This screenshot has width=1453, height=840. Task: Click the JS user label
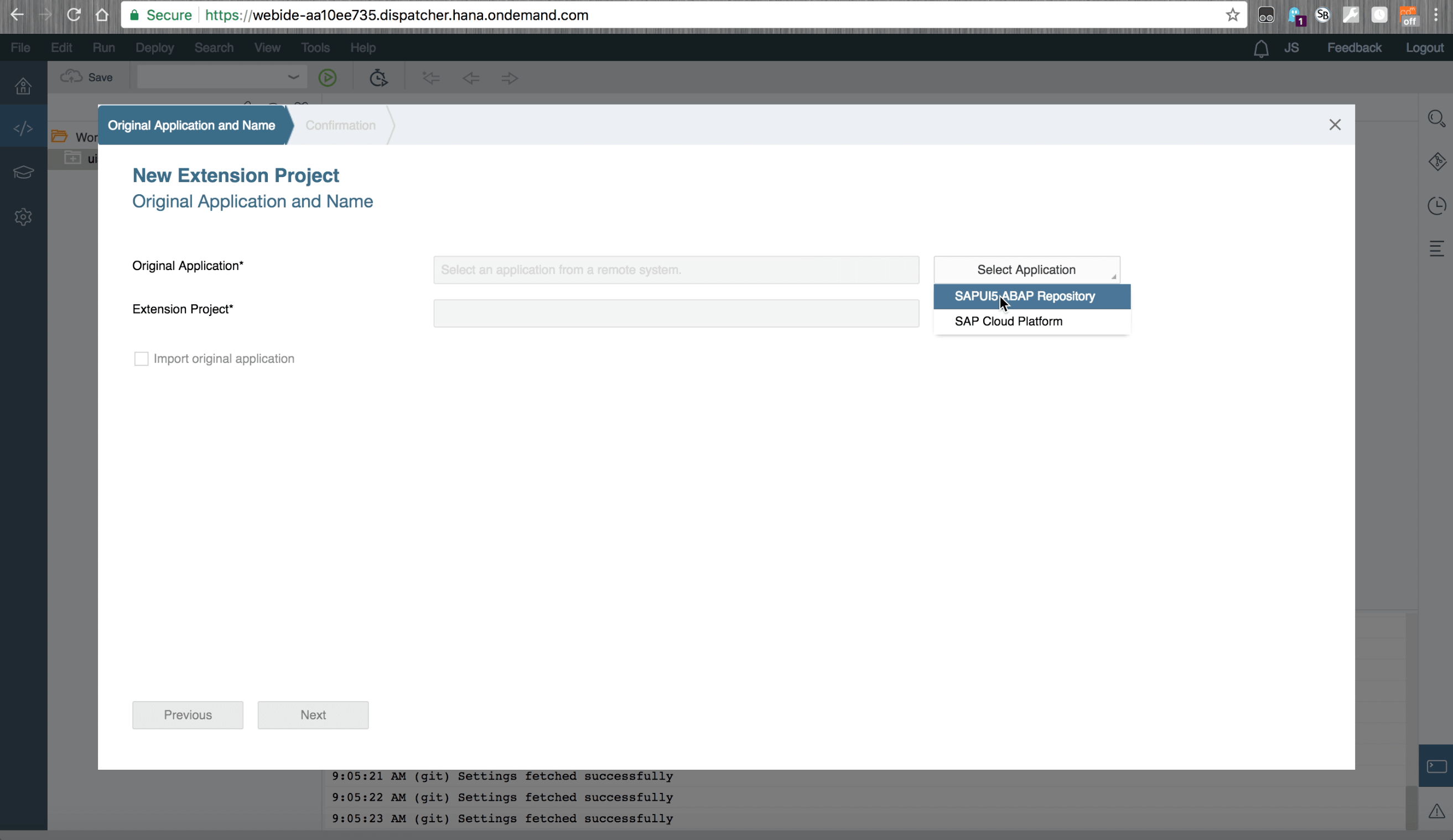pyautogui.click(x=1291, y=48)
